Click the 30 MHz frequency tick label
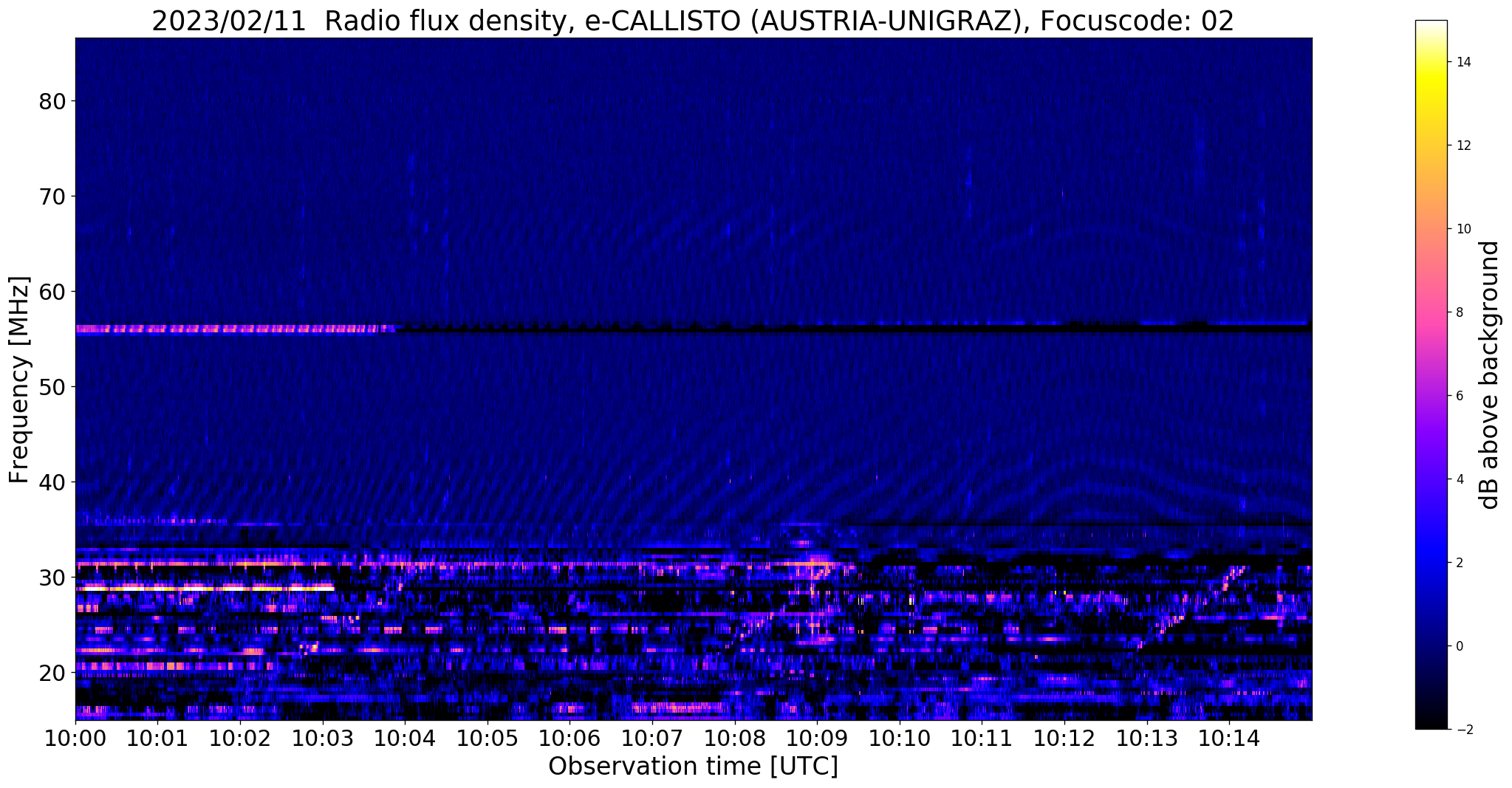 point(52,578)
